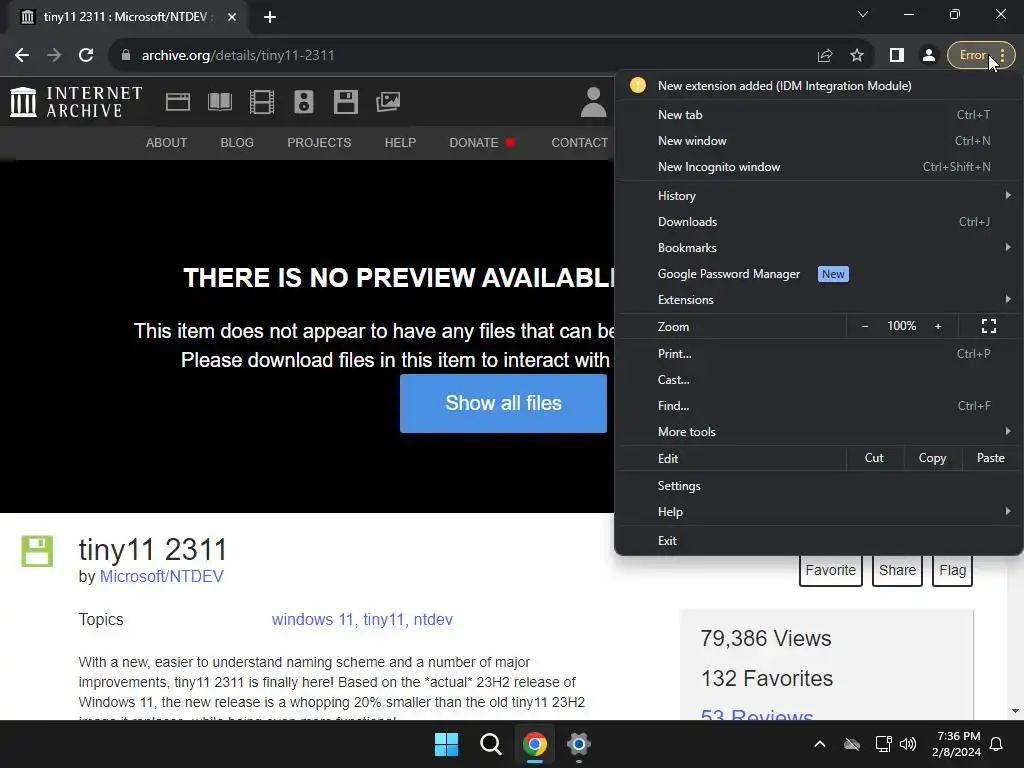Image resolution: width=1024 pixels, height=768 pixels.
Task: Open the Software floppy disk icon
Action: click(345, 102)
